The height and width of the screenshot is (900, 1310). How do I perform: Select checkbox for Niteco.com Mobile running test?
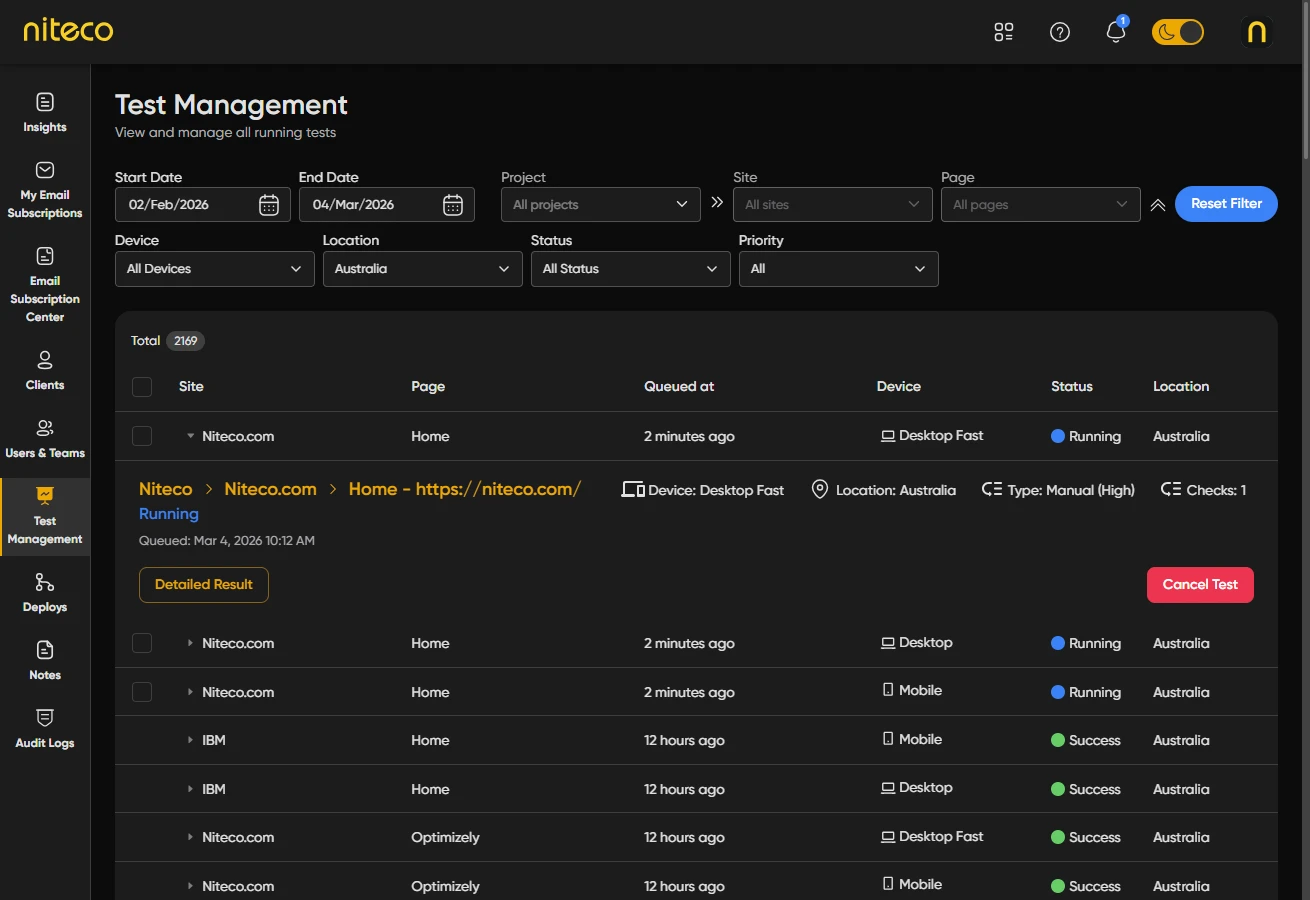pyautogui.click(x=142, y=692)
